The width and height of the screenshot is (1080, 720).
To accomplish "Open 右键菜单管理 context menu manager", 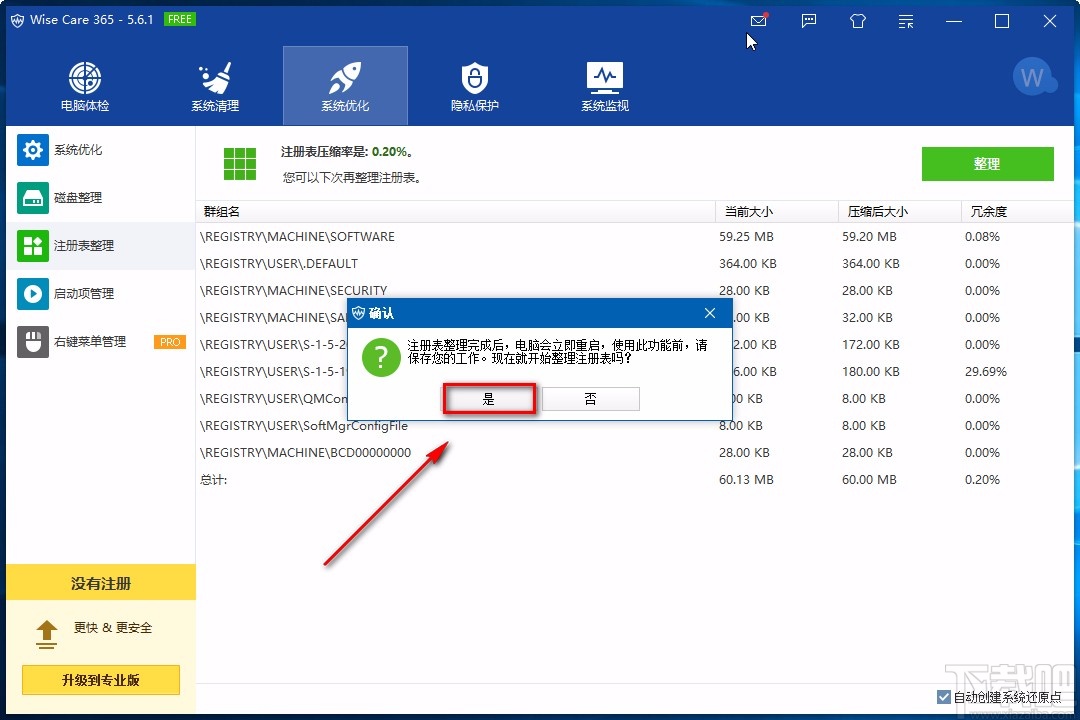I will coord(101,342).
